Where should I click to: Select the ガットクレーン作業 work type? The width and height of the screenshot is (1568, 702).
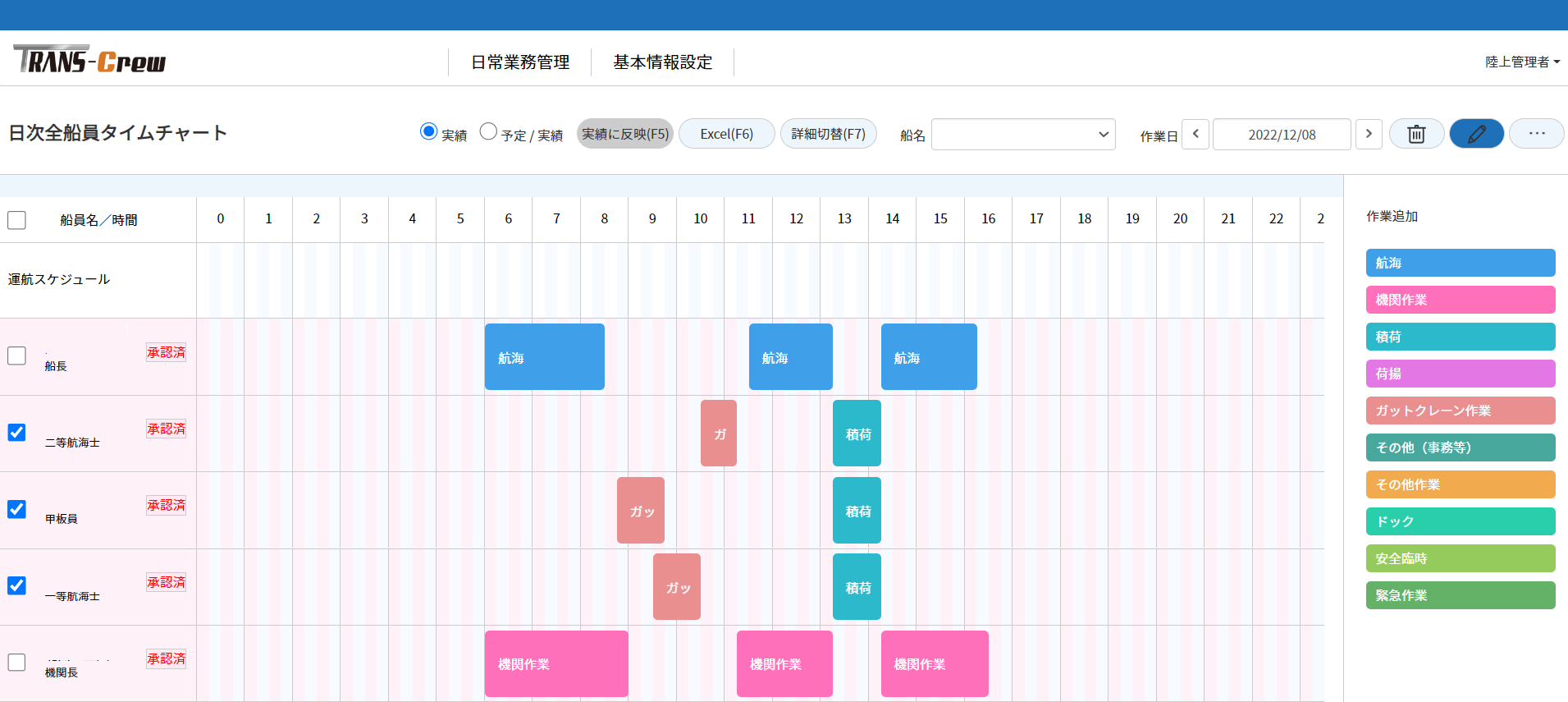pyautogui.click(x=1461, y=411)
